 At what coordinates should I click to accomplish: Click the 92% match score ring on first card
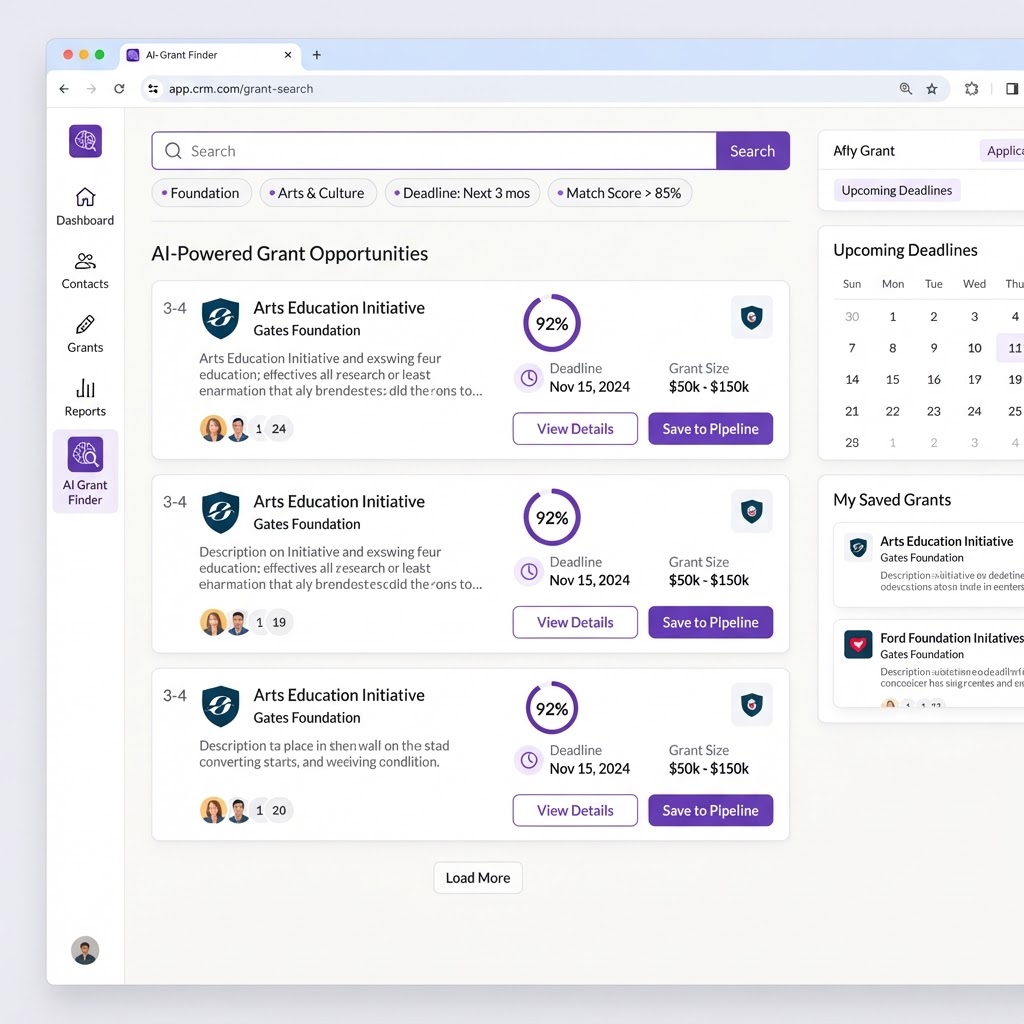[552, 323]
